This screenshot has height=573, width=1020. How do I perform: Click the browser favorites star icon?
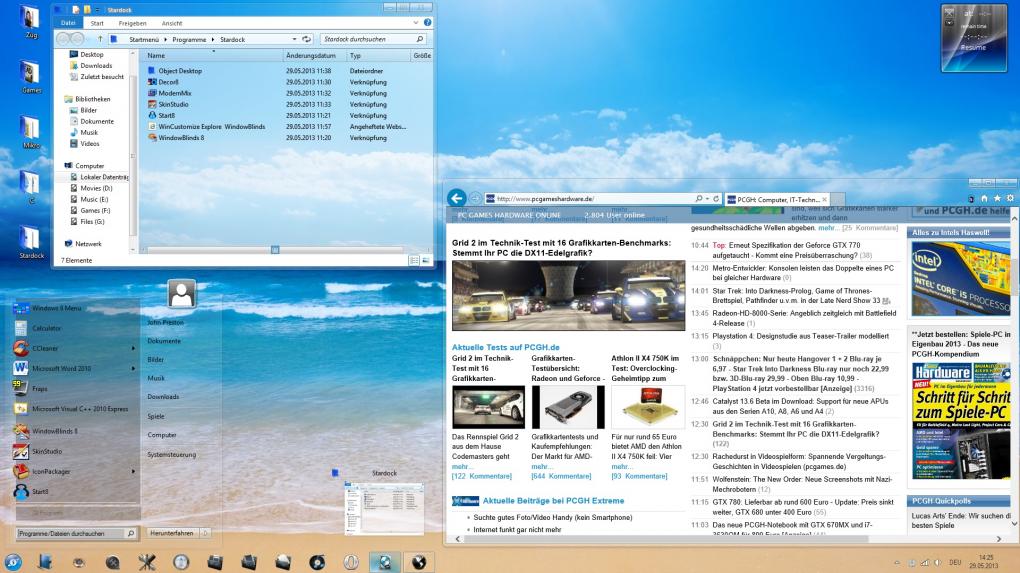tap(997, 198)
